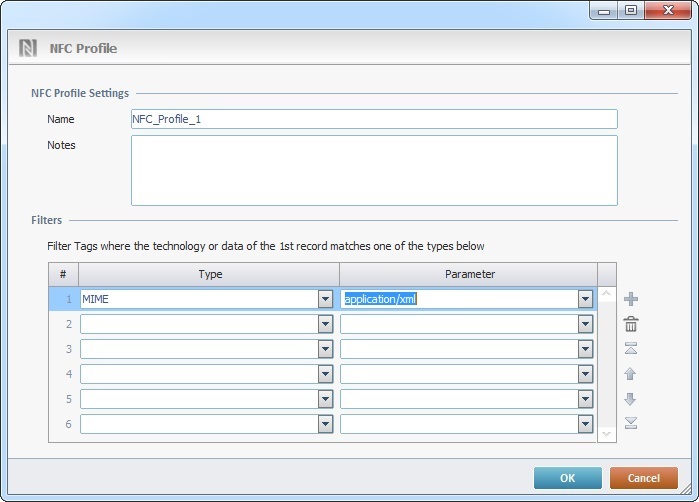Click the add filter plus icon
Viewport: 699px width, 502px height.
pos(630,299)
